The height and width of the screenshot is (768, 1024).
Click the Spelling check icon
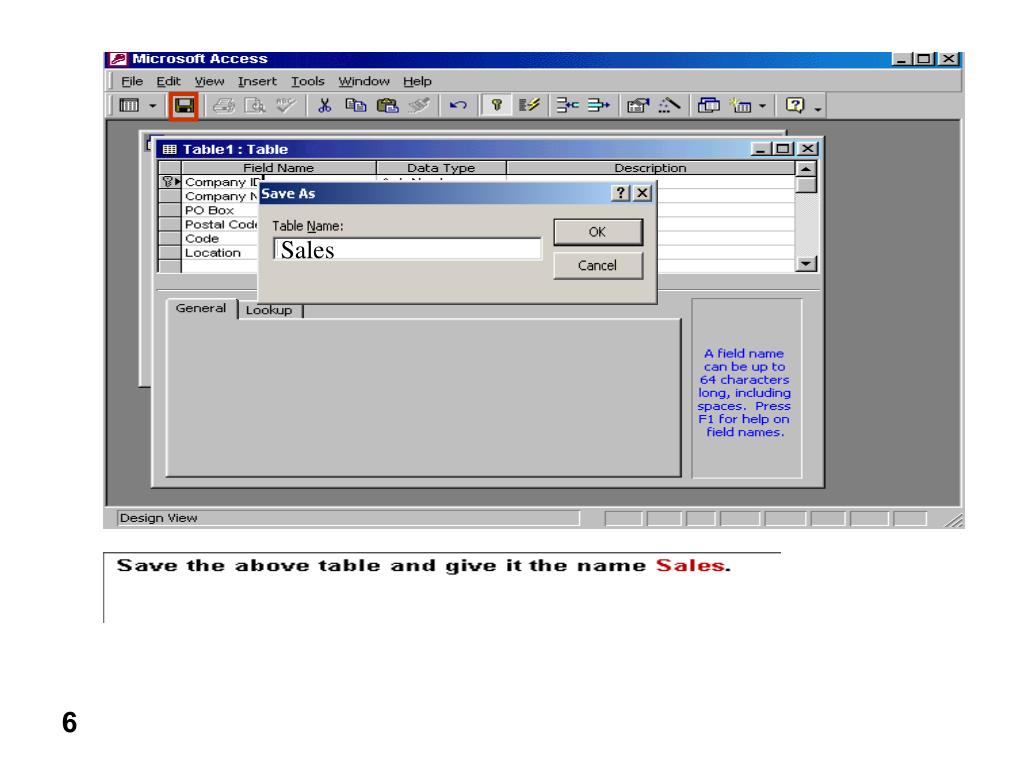point(285,105)
